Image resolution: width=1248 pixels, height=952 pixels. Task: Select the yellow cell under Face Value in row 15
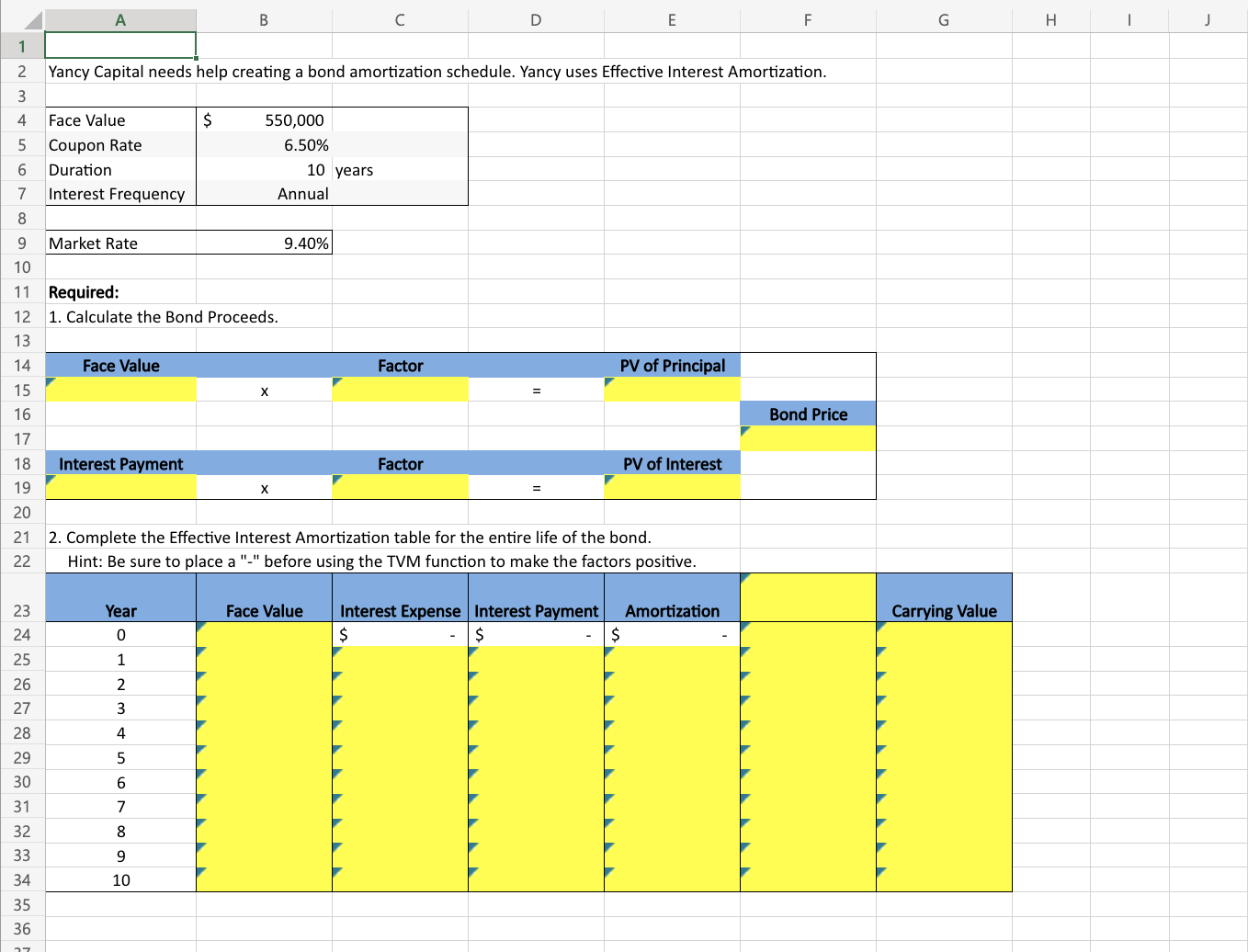point(119,390)
